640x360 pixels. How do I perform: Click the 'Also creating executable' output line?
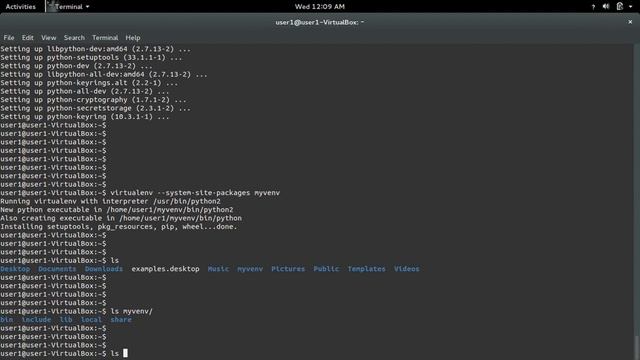tap(121, 218)
